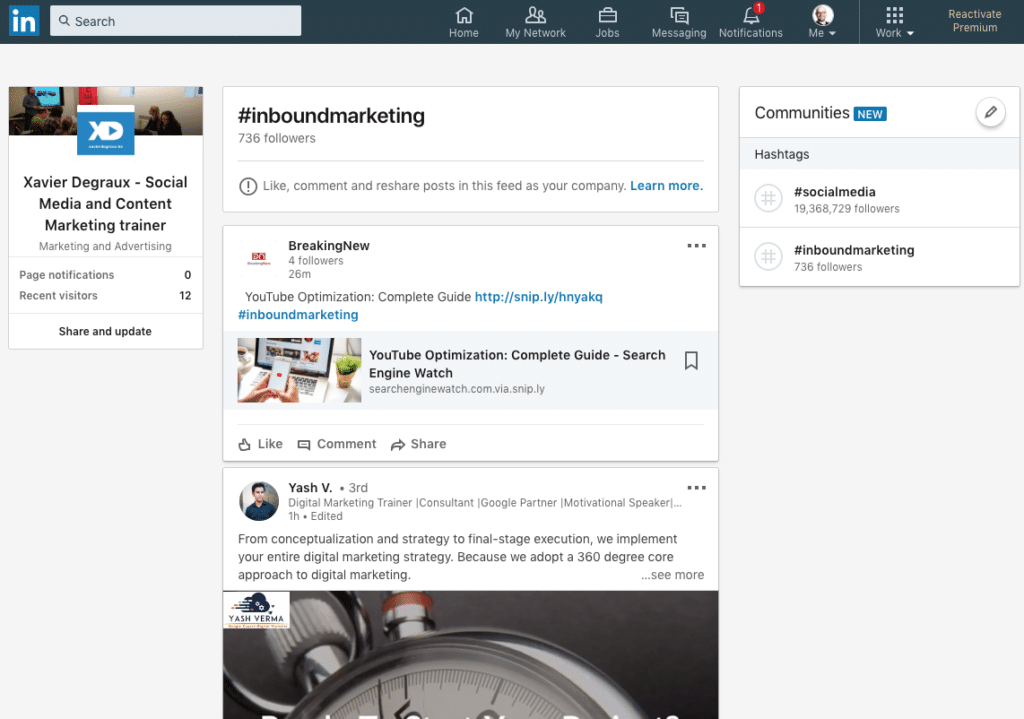Open the Jobs section
1024x719 pixels.
(607, 22)
